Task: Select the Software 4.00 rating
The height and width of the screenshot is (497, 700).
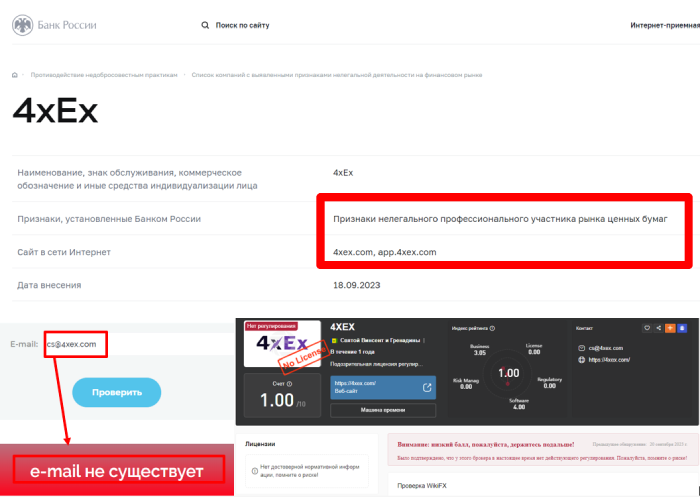Action: click(x=519, y=404)
